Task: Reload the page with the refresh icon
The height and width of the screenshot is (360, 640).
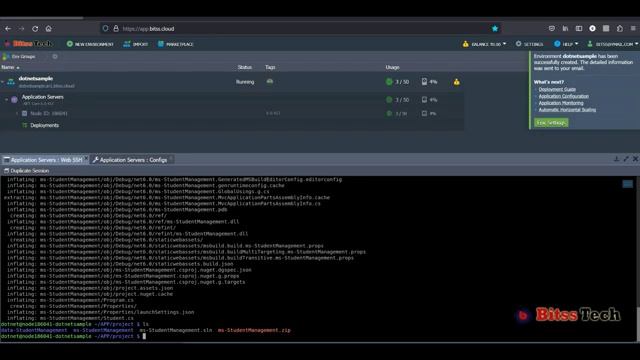Action: (35, 29)
